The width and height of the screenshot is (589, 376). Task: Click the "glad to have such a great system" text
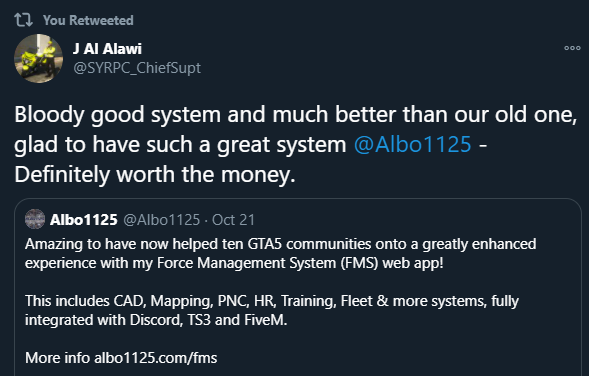(x=180, y=145)
